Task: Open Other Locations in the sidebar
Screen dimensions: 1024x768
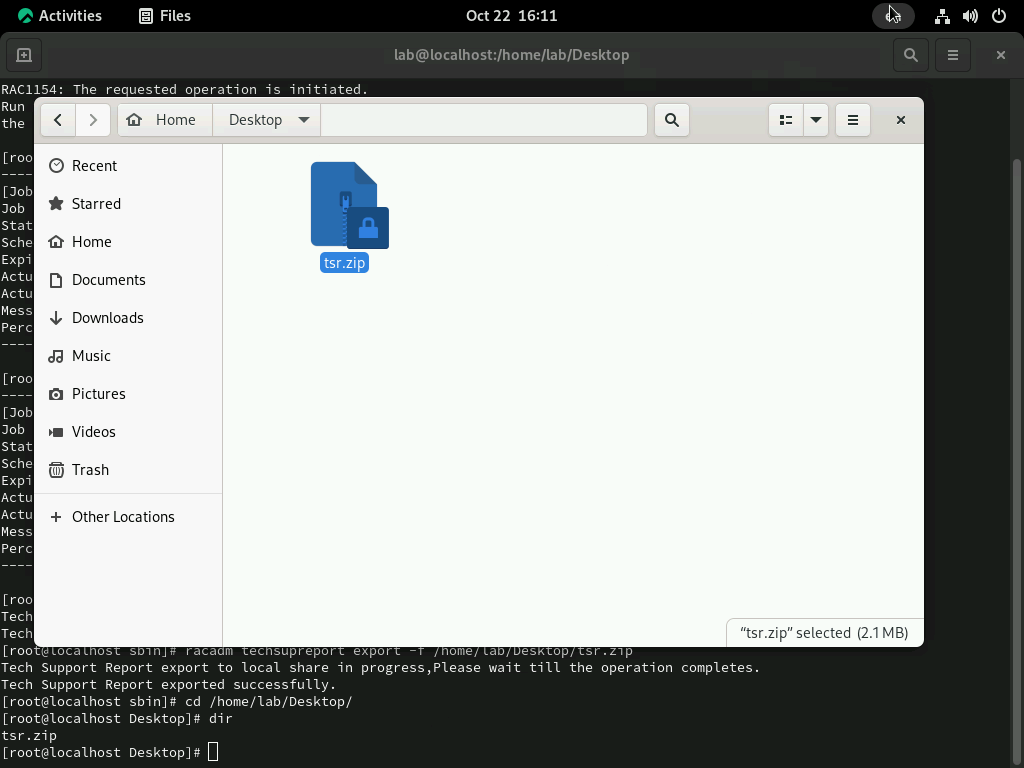Action: pyautogui.click(x=128, y=517)
